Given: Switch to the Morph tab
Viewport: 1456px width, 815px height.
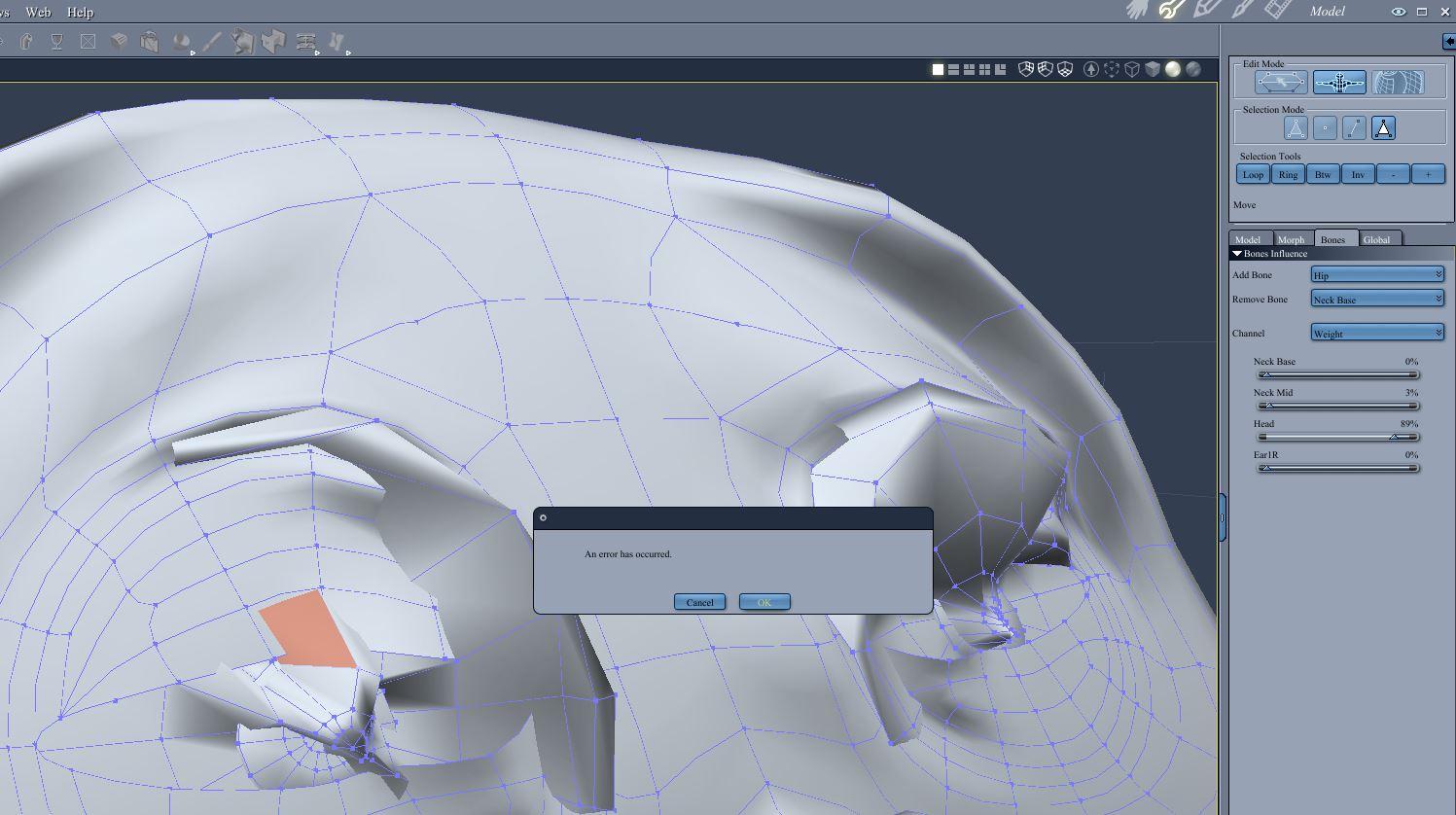Looking at the screenshot, I should coord(1292,239).
